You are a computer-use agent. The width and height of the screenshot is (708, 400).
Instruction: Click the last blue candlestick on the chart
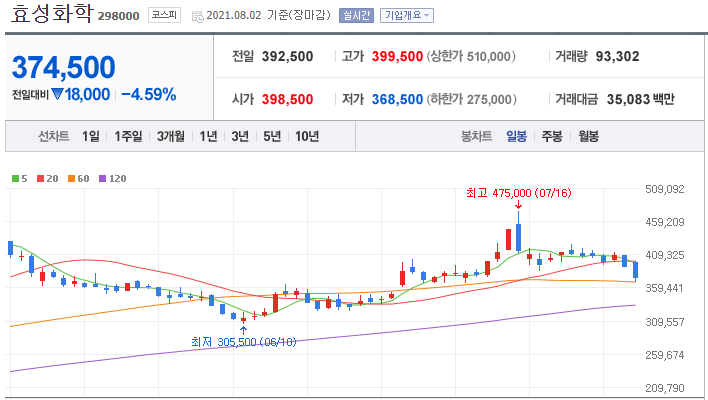(635, 270)
